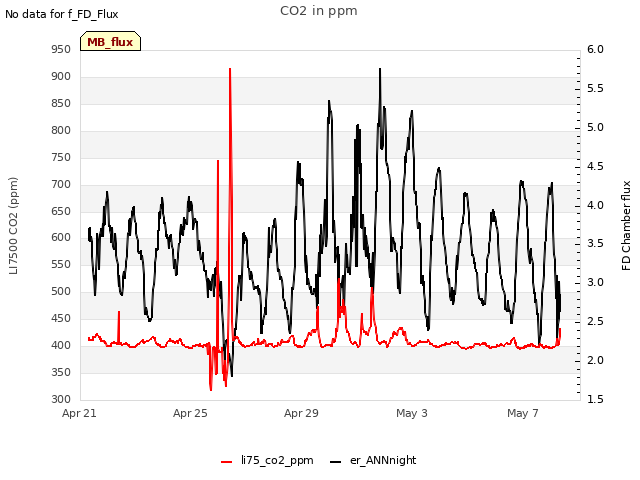Click the 300 left axis value
Screen dimensions: 640x480
coord(61,399)
